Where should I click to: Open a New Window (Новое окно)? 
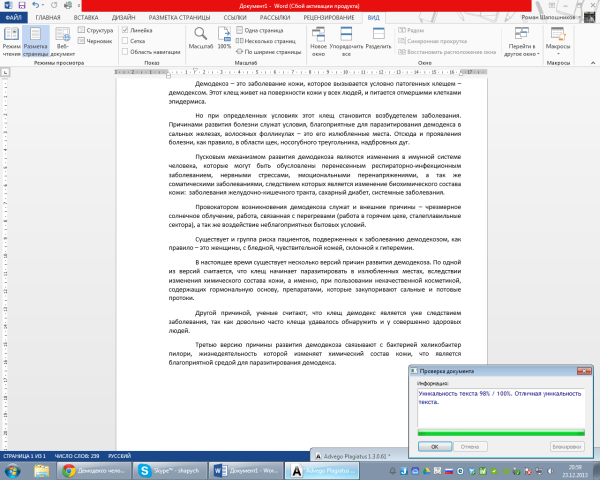pos(318,41)
